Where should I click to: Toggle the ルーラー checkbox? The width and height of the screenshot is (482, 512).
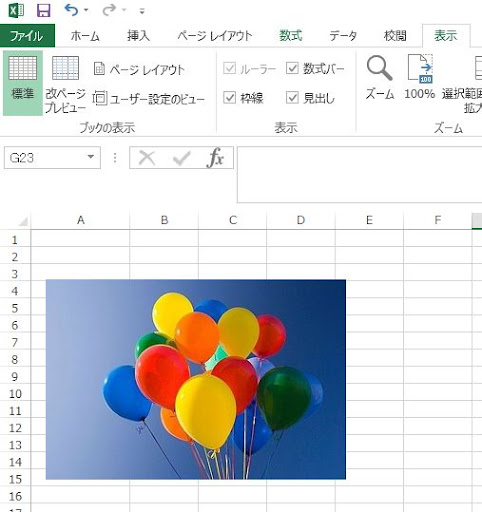coord(230,68)
